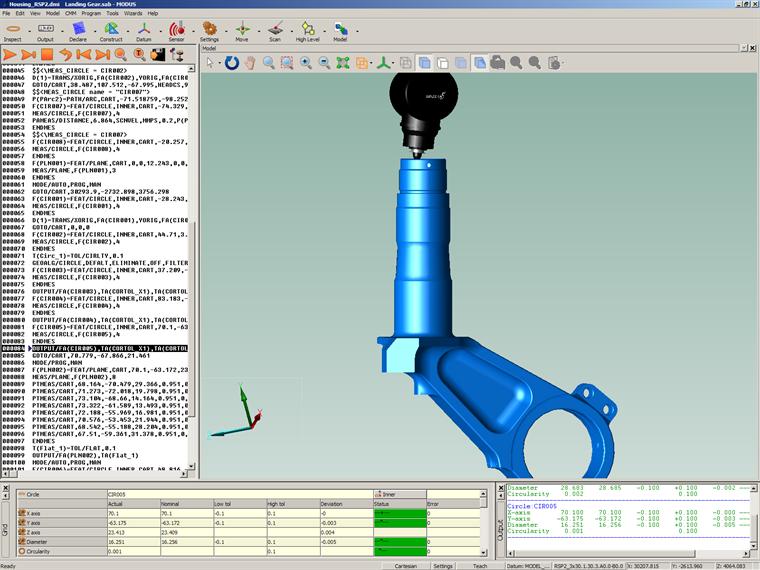Click the zoom out minus icon

[x=324, y=63]
